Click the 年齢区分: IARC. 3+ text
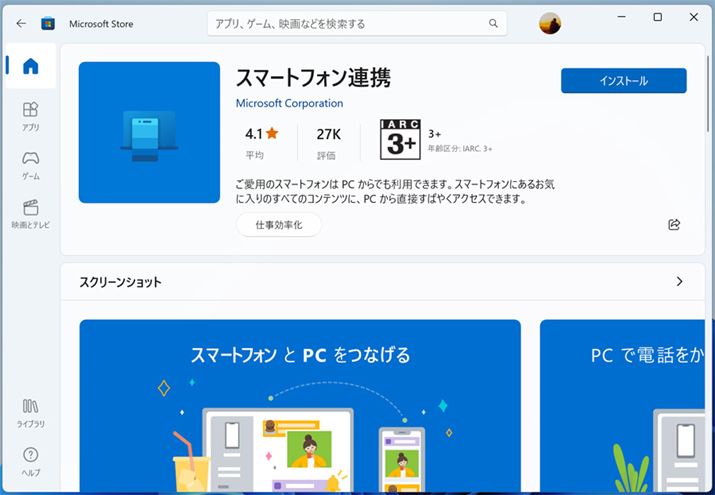 click(x=460, y=149)
